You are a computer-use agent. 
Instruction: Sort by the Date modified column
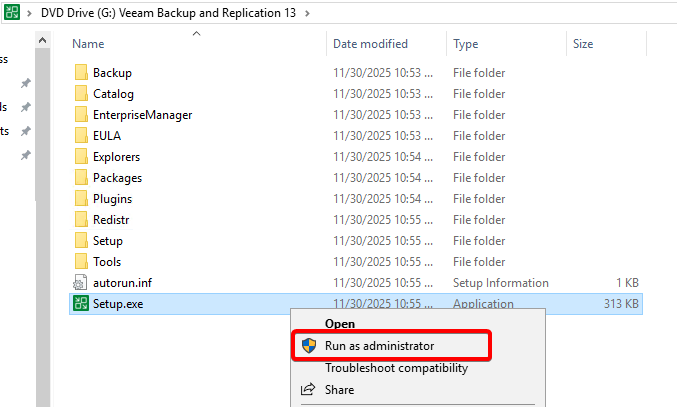(370, 44)
